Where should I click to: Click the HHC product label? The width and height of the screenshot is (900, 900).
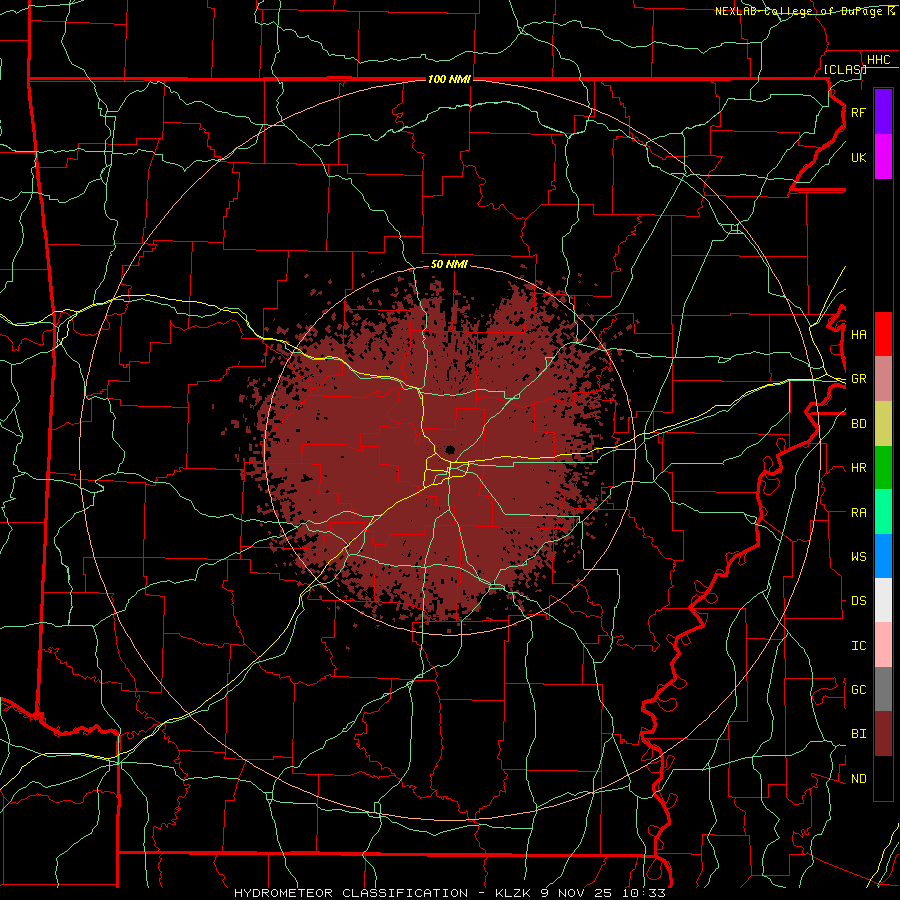coord(878,60)
